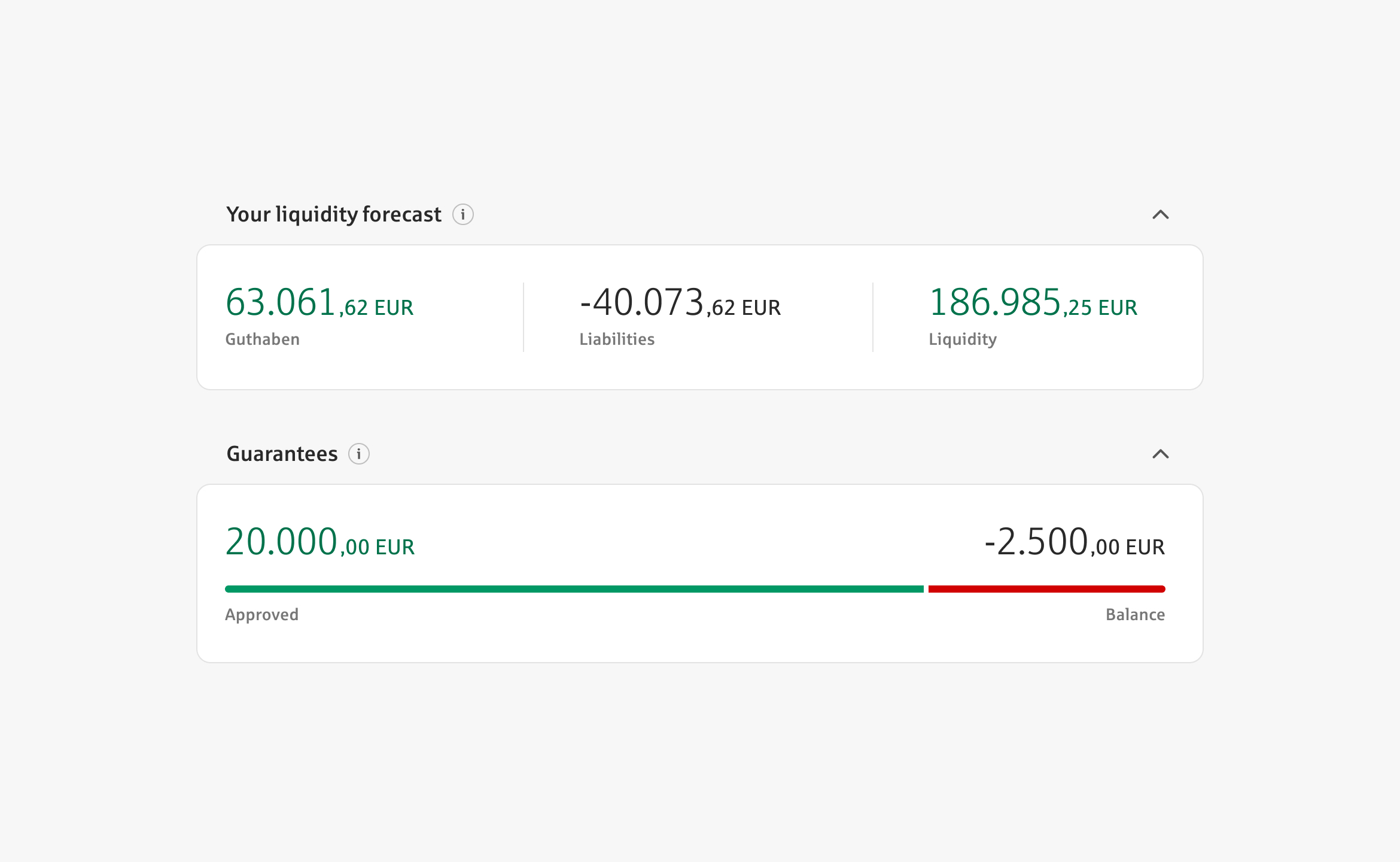Collapse the liquidity forecast section
The width and height of the screenshot is (1400, 862).
pos(1160,214)
